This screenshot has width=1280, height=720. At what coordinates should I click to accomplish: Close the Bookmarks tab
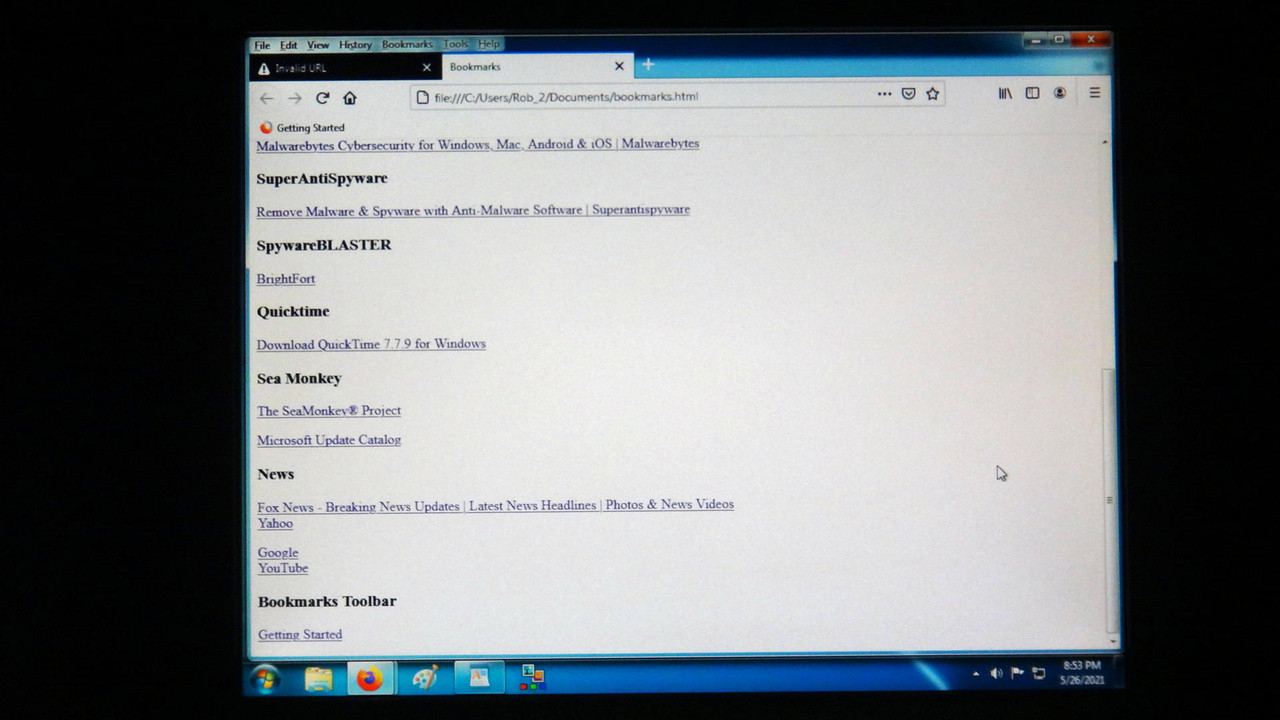click(619, 66)
